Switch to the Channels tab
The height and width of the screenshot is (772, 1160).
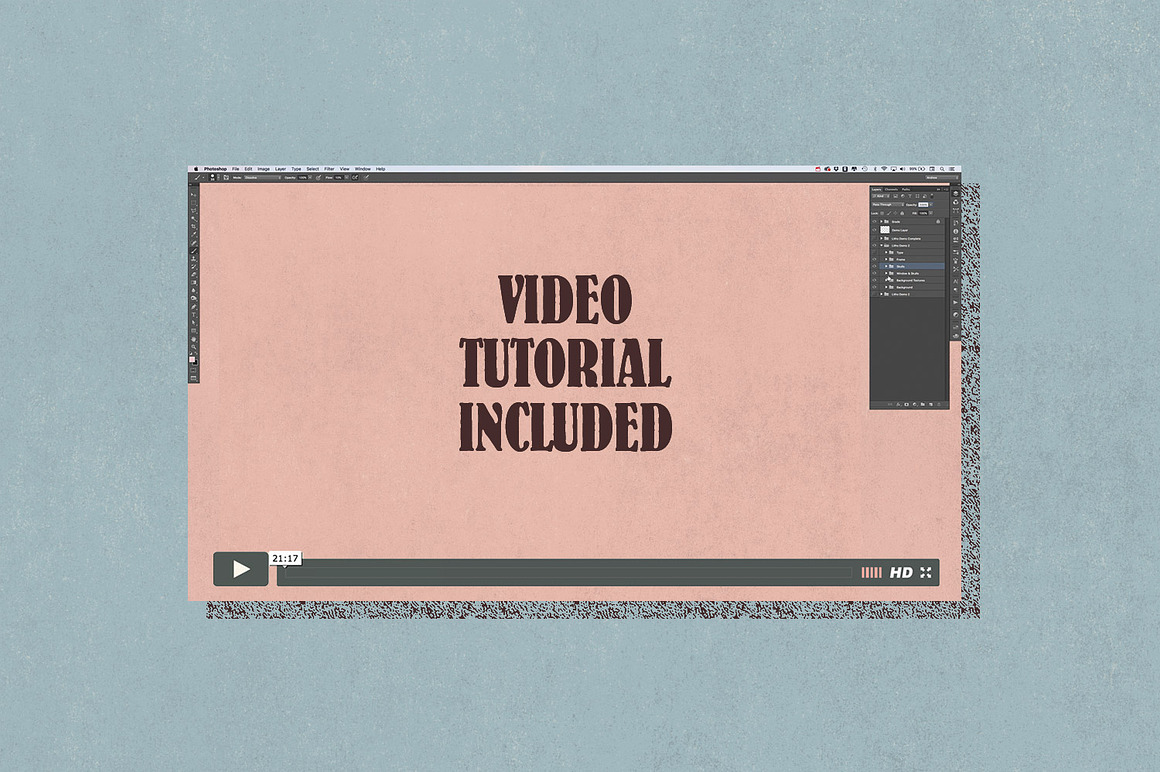tap(891, 188)
